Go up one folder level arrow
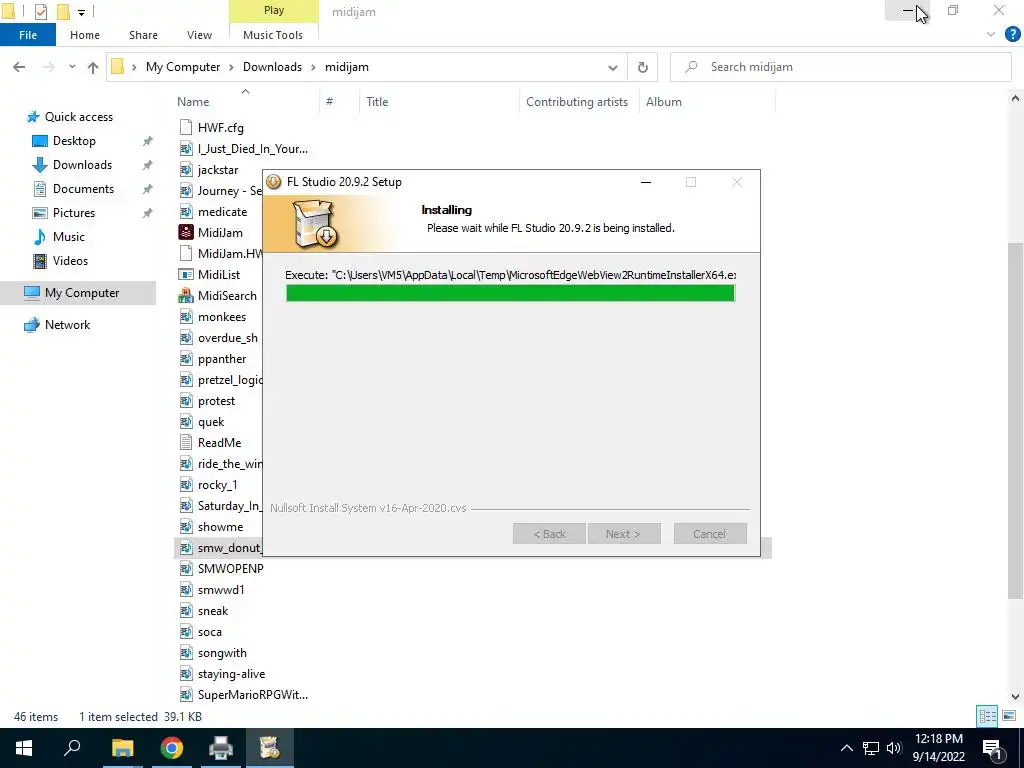The height and width of the screenshot is (768, 1024). pos(93,67)
